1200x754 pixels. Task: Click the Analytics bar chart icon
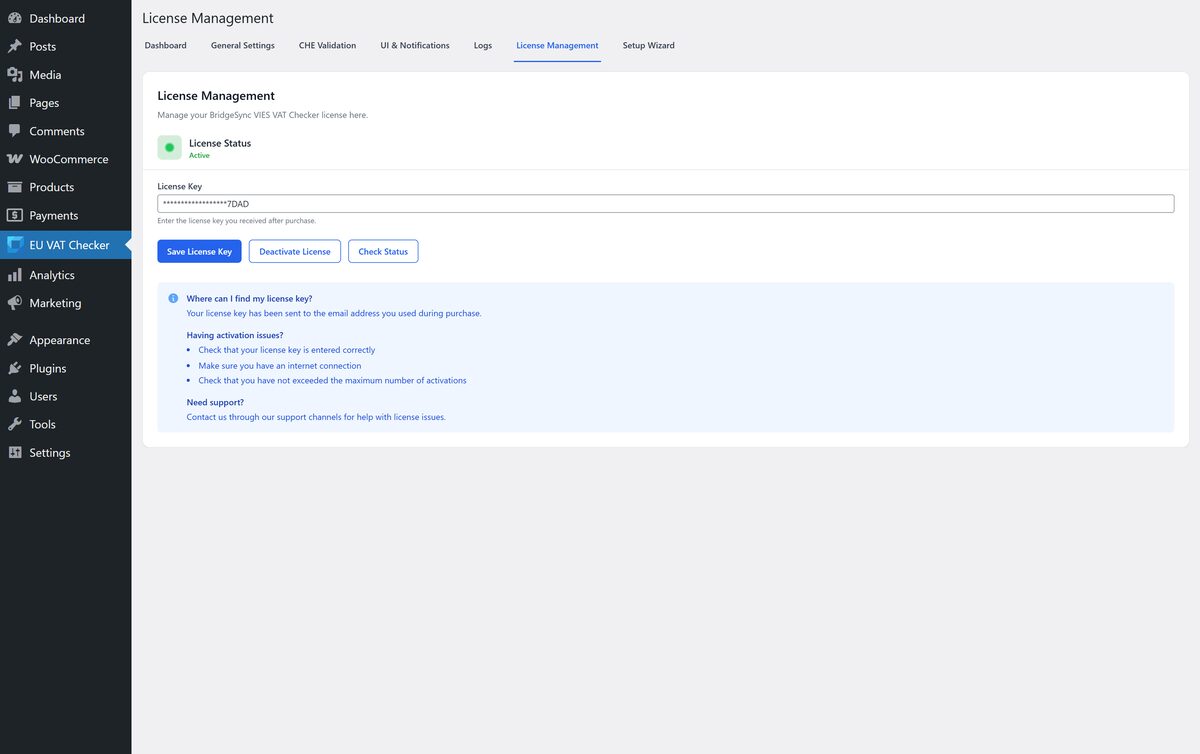(15, 275)
